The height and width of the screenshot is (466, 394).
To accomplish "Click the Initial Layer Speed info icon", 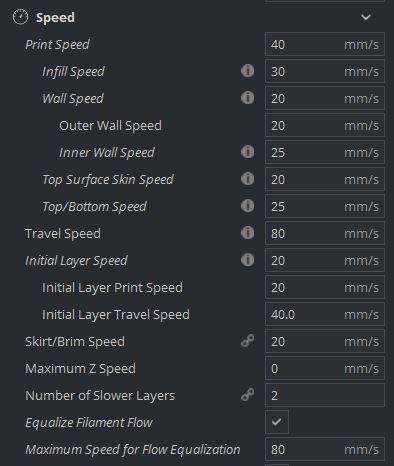I will (x=247, y=260).
